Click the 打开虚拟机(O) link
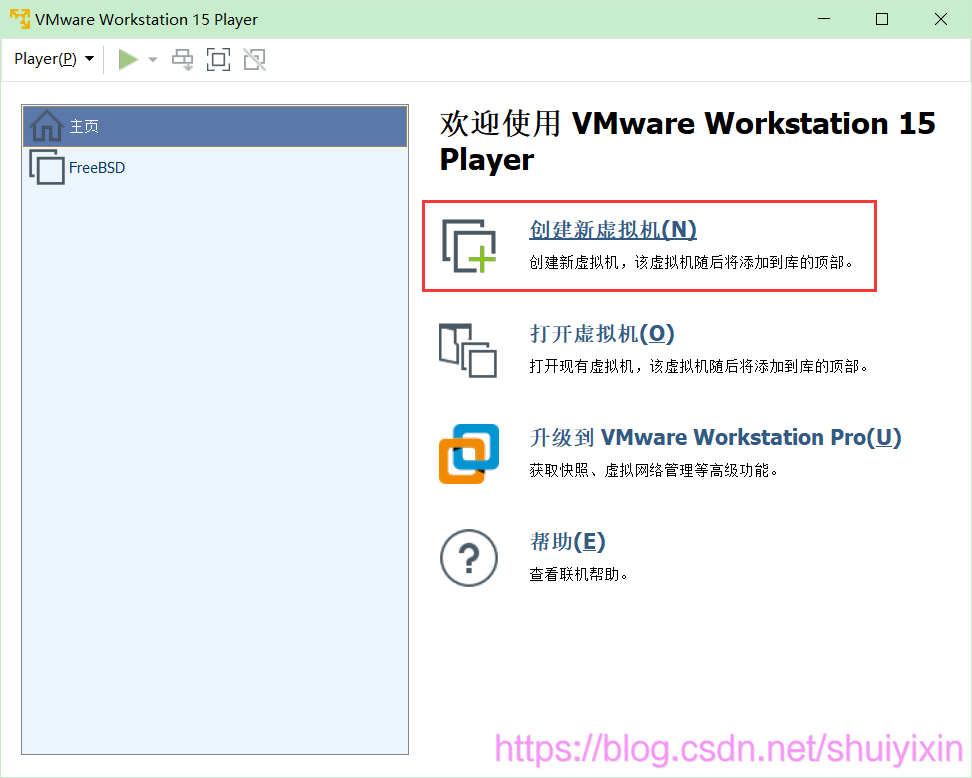The height and width of the screenshot is (778, 972). [x=601, y=334]
